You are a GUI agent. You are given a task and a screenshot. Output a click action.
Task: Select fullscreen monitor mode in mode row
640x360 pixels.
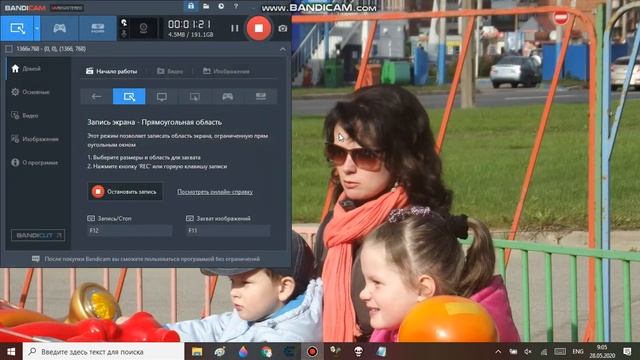(x=162, y=97)
